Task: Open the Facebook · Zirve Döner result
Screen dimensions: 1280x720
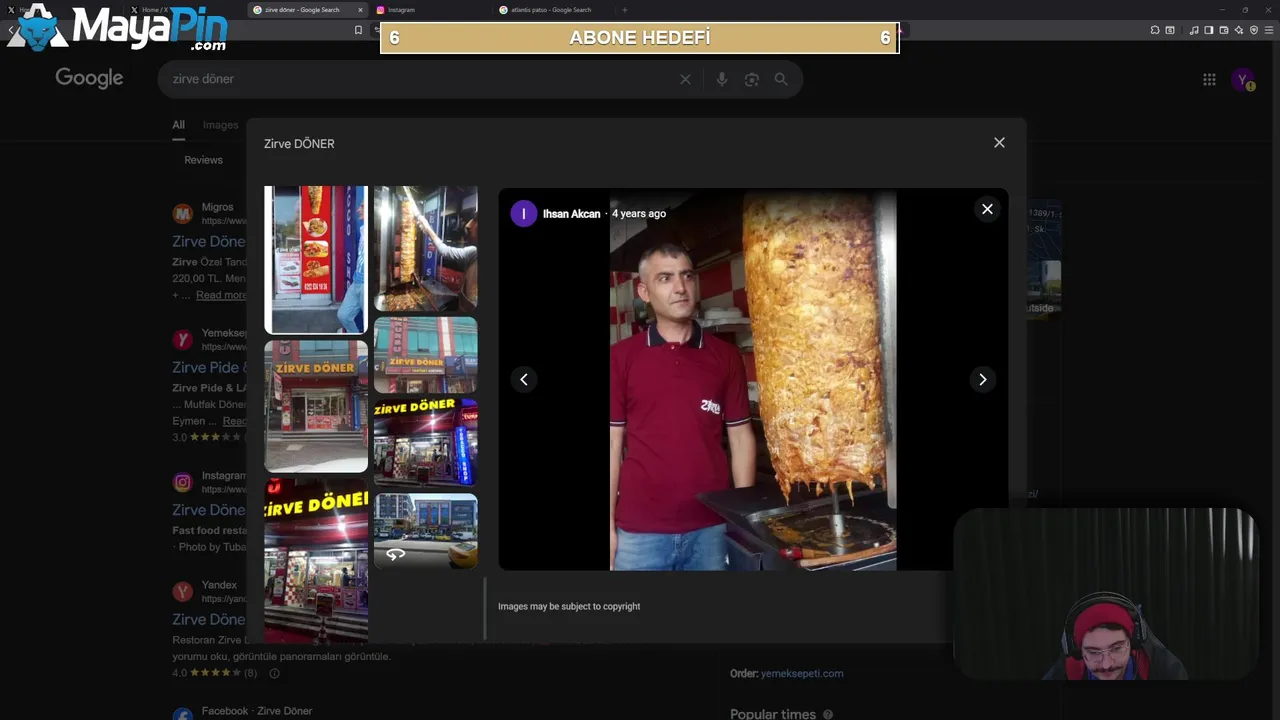Action: click(x=256, y=711)
